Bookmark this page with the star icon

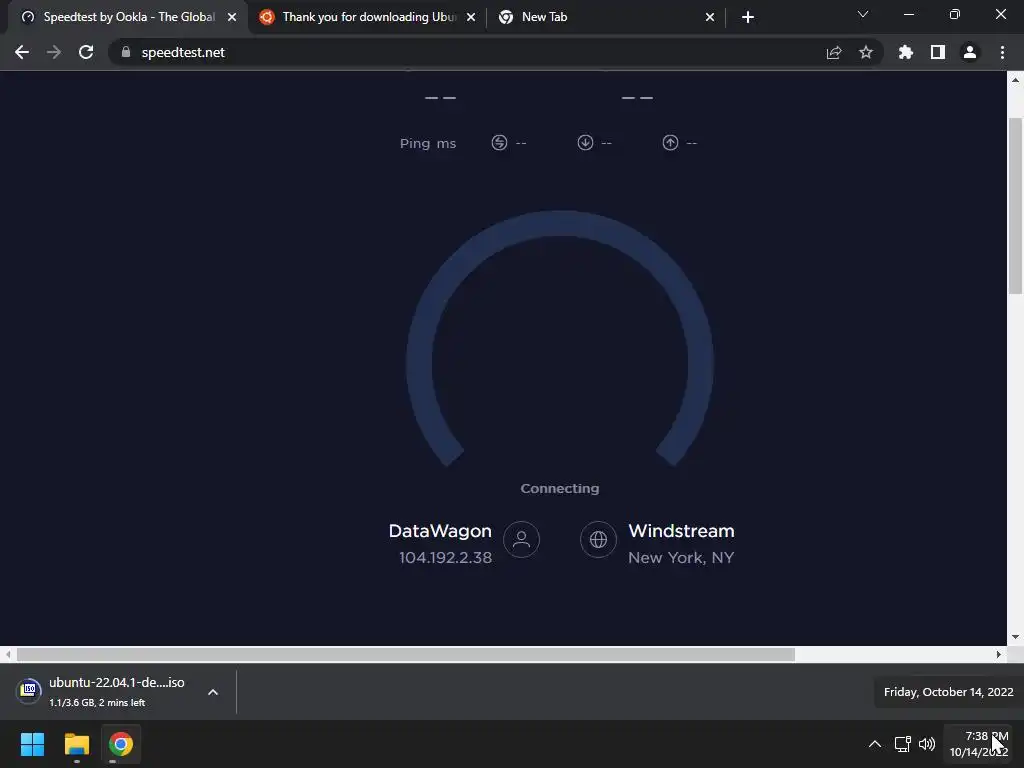[x=866, y=52]
